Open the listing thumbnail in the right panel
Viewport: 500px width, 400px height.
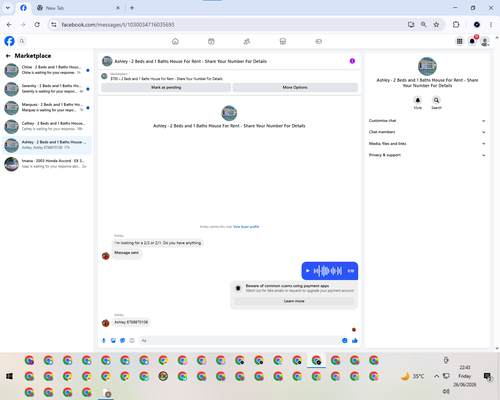pos(427,66)
